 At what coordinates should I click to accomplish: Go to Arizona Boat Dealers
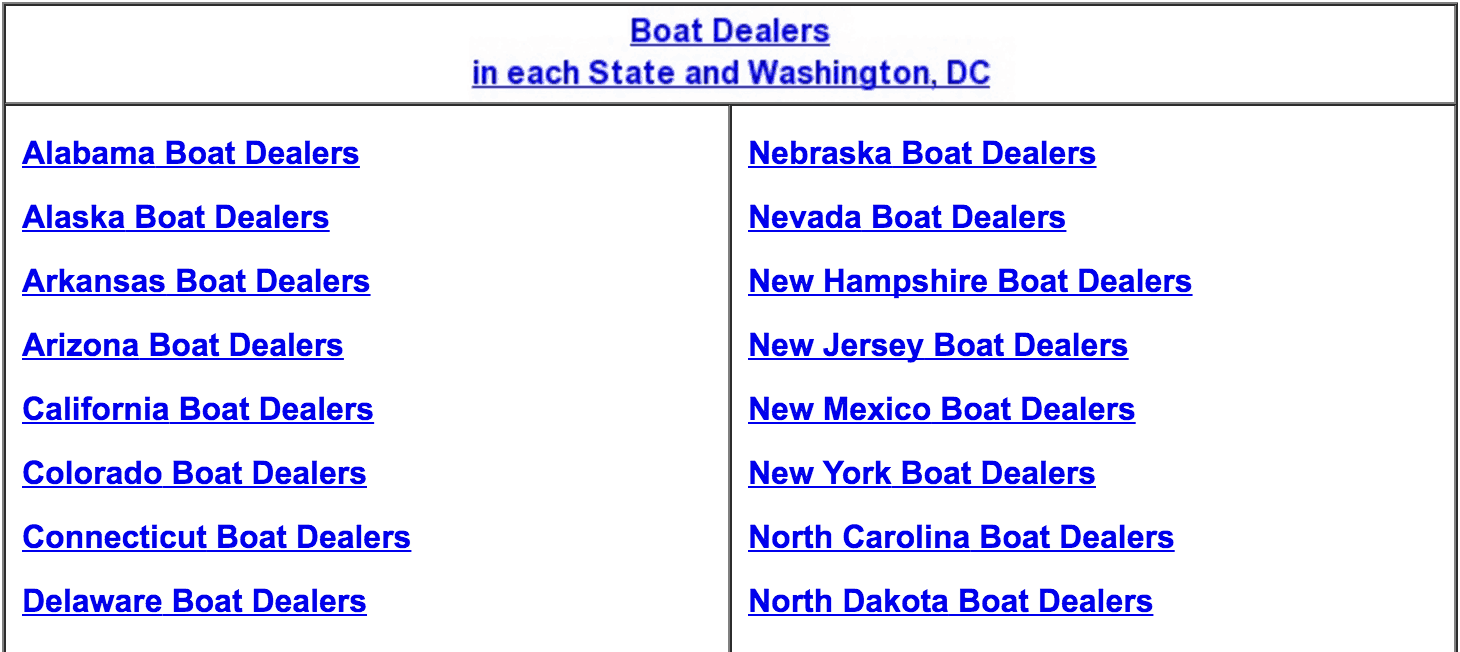tap(183, 345)
